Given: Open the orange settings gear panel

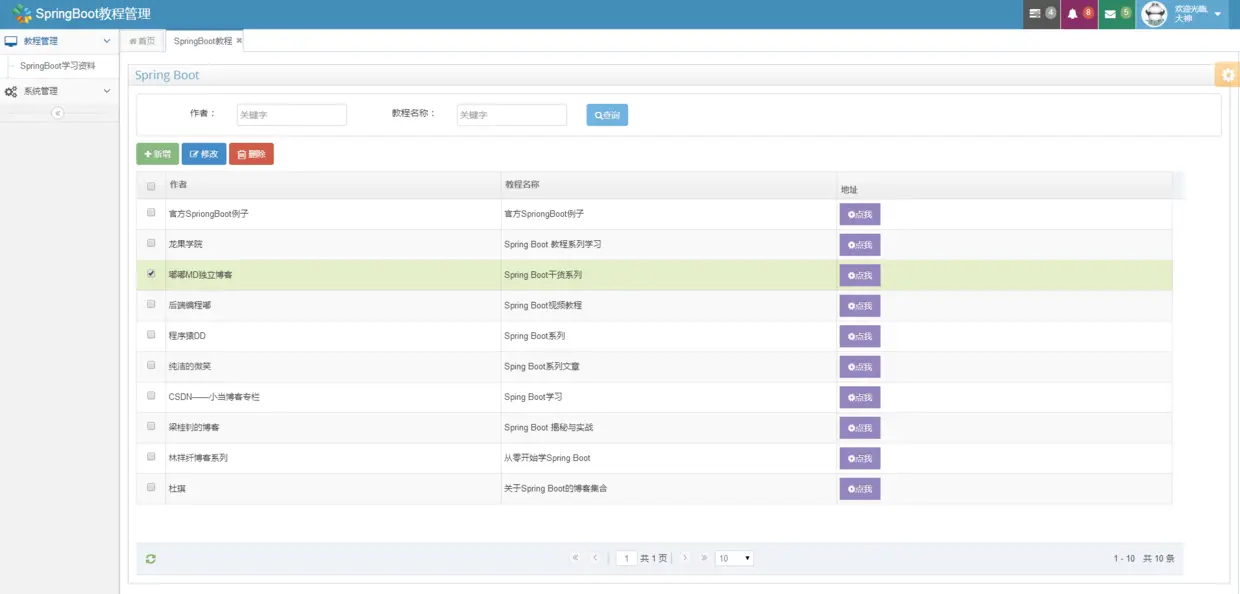Looking at the screenshot, I should (1227, 75).
